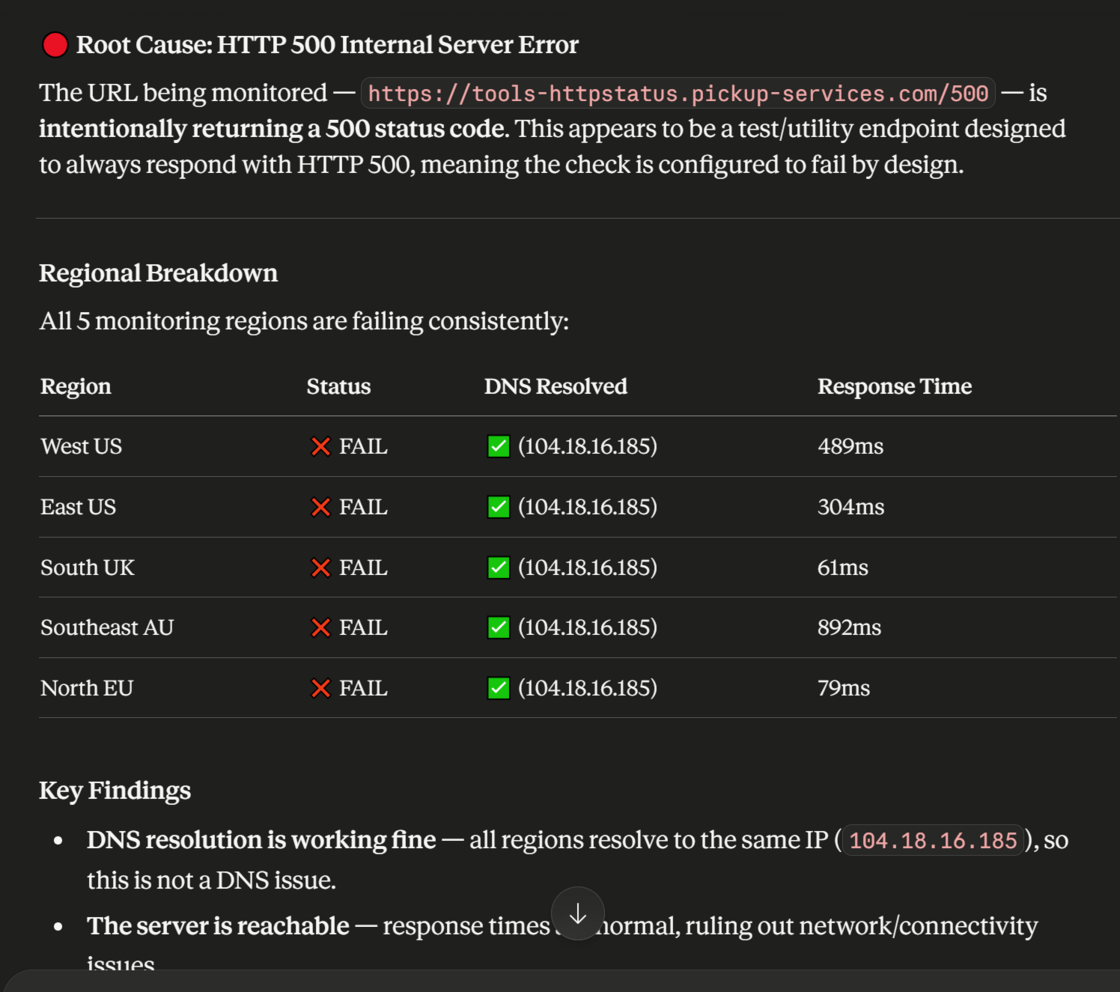Viewport: 1120px width, 992px height.
Task: Click the IP address in Southeast AU row
Action: tap(587, 628)
